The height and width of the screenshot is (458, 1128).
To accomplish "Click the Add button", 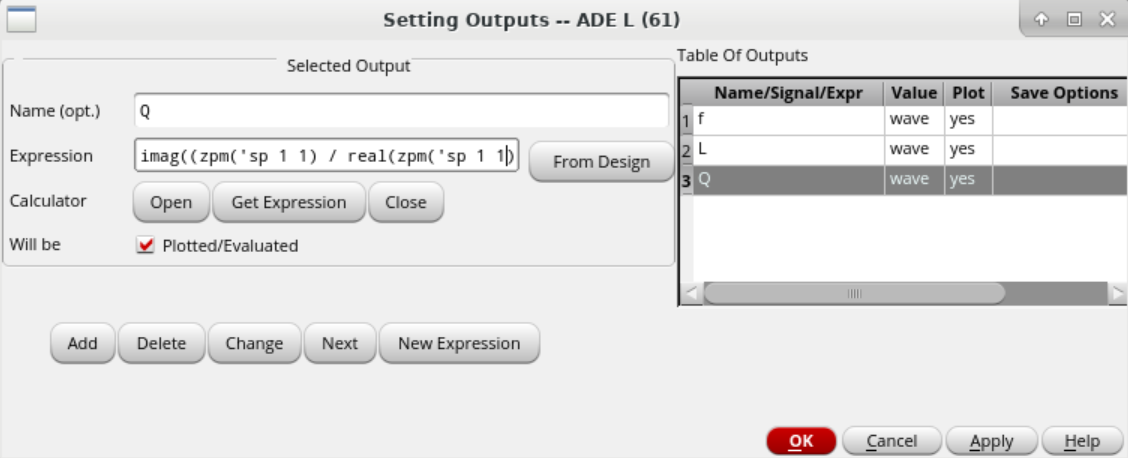I will point(83,343).
